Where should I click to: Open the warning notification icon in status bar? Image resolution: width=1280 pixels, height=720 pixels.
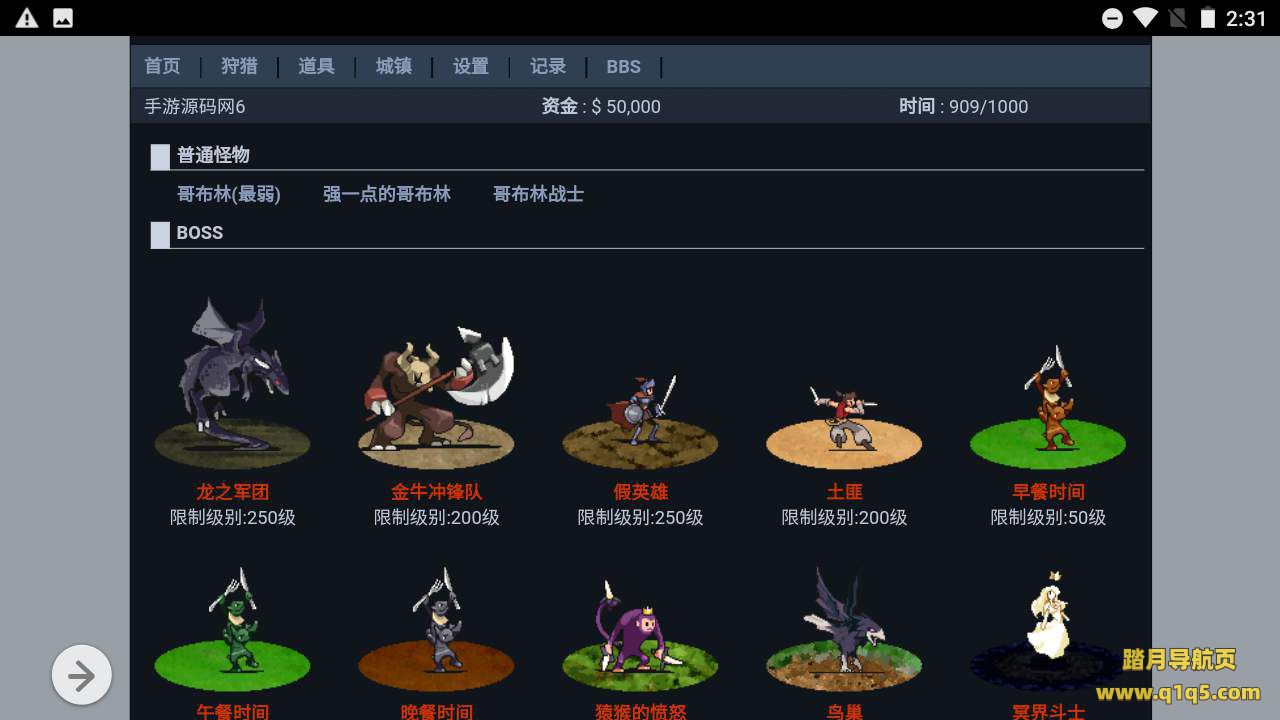point(27,18)
